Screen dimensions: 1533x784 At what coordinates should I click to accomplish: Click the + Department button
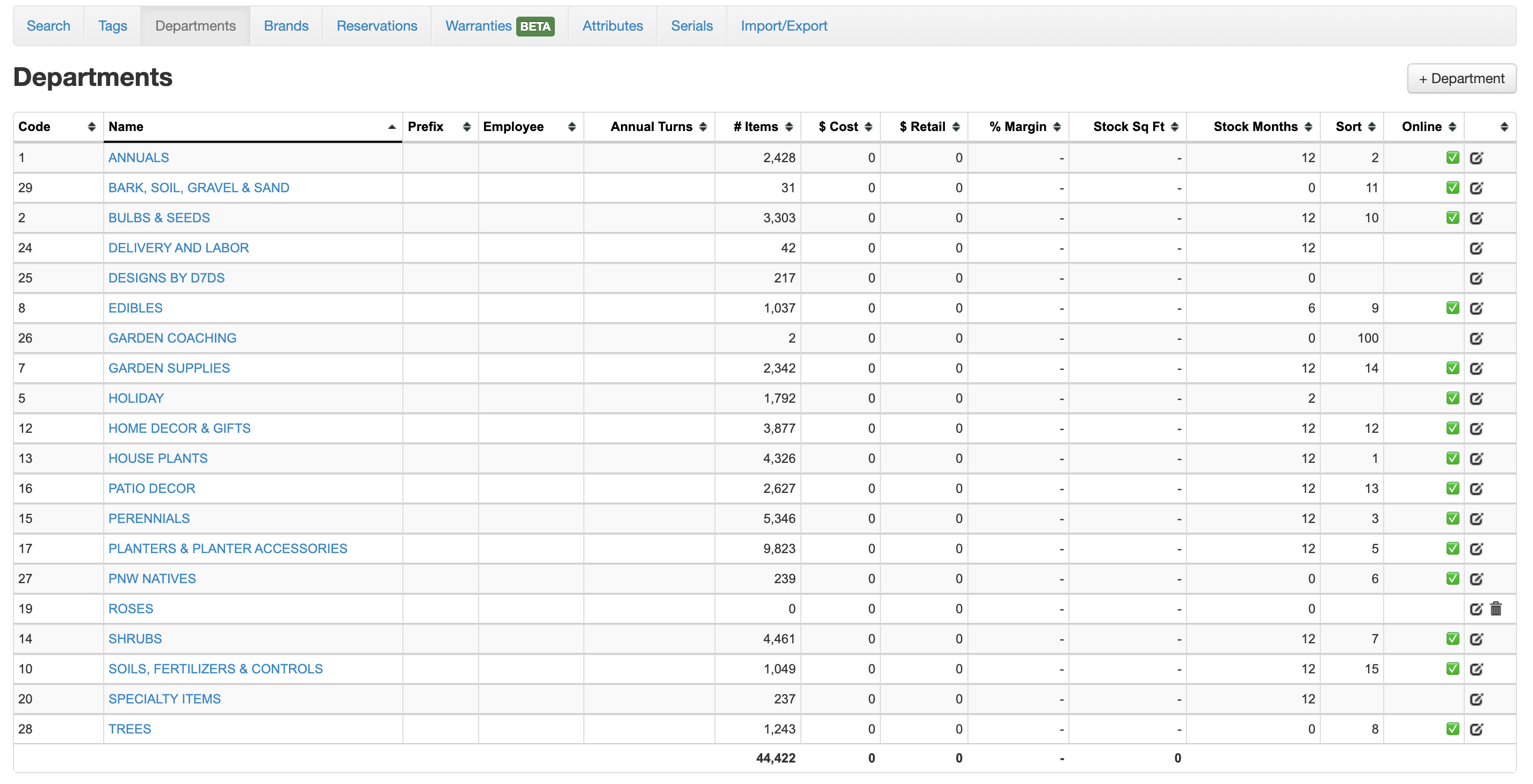click(1461, 78)
